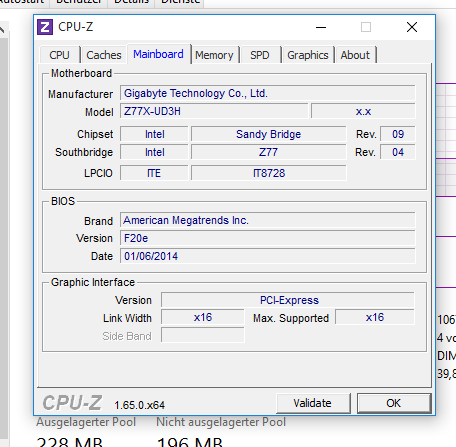Click the Southbridge name Z77
Image resolution: width=456 pixels, height=447 pixels.
point(269,152)
